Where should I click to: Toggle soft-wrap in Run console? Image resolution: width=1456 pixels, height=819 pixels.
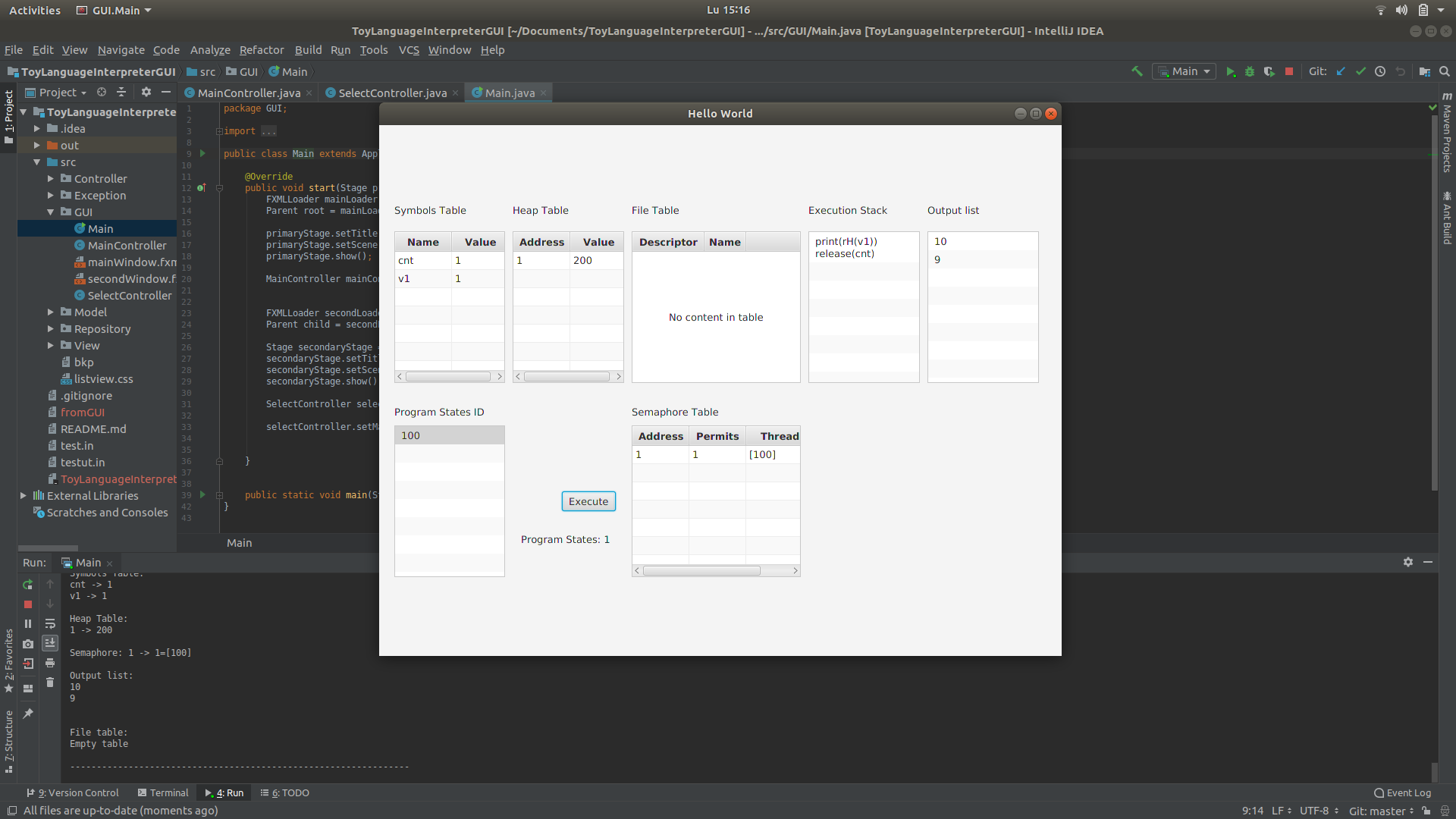coord(50,623)
